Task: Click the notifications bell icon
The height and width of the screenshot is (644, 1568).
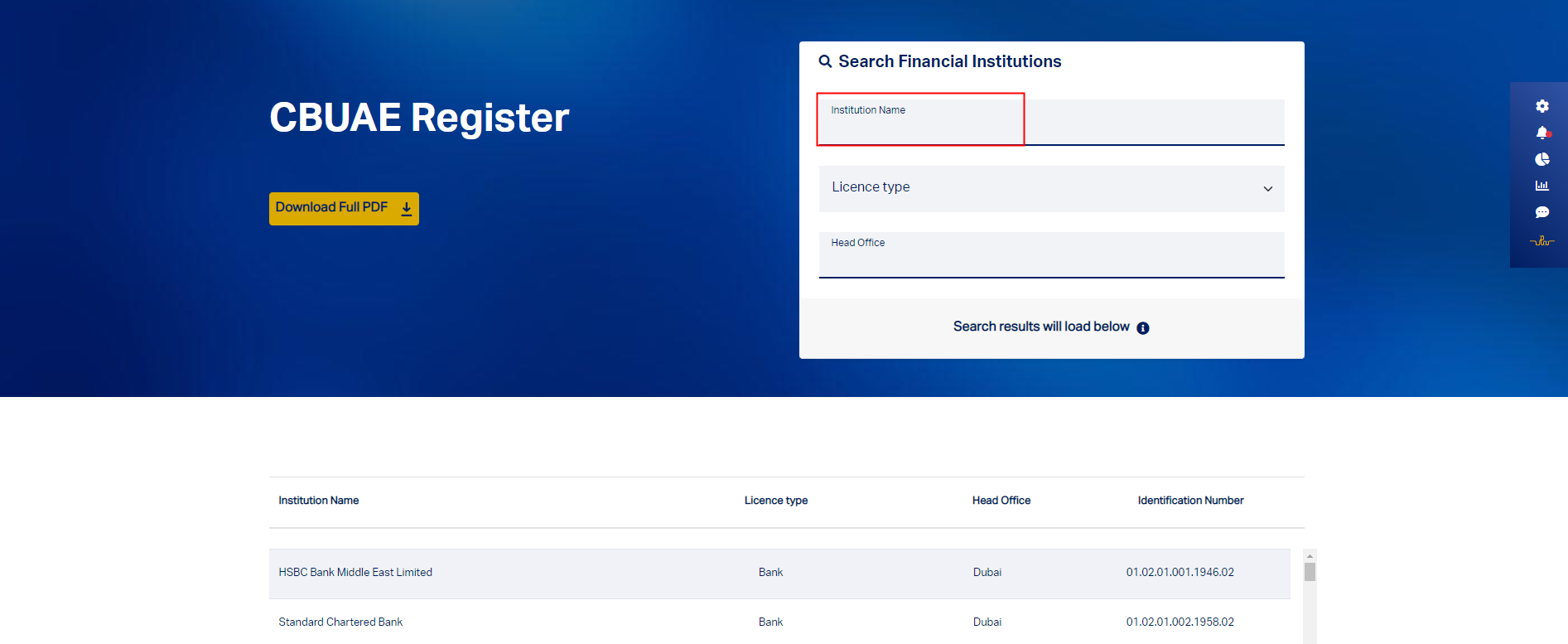Action: click(1541, 133)
